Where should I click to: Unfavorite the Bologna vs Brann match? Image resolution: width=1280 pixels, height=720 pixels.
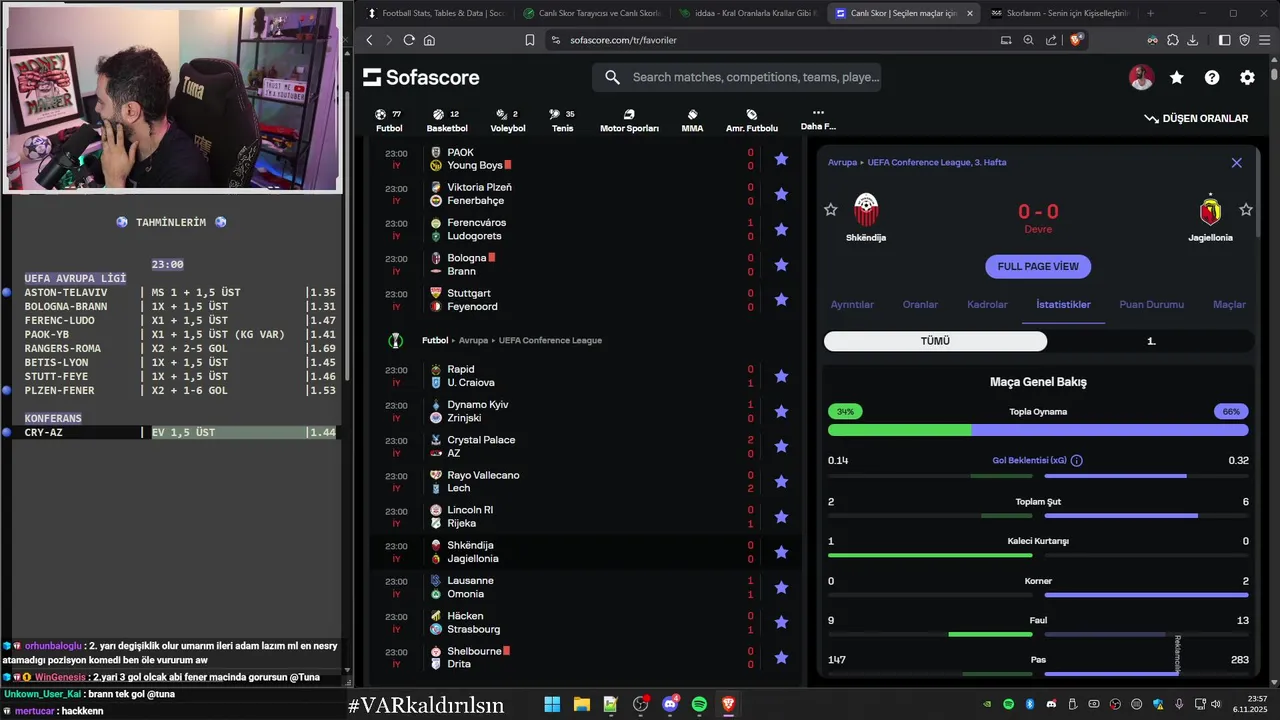coord(781,265)
